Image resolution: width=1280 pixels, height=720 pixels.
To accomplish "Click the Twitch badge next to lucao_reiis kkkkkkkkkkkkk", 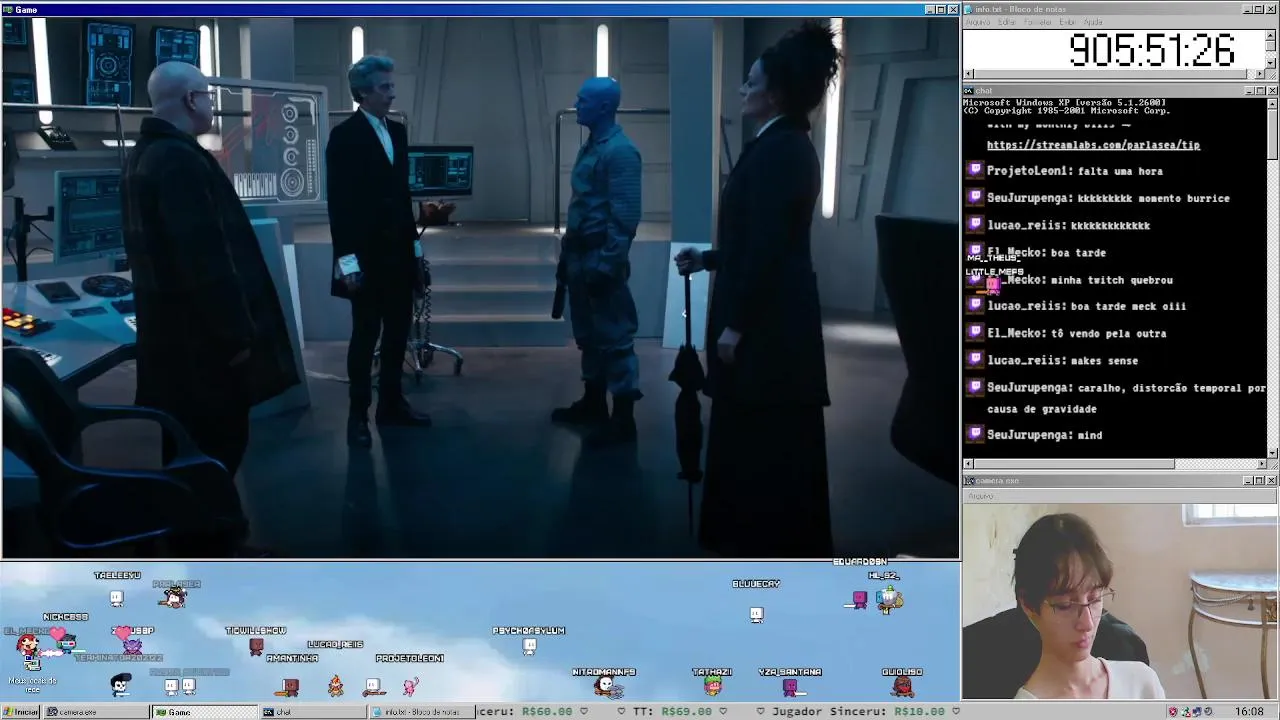I will pyautogui.click(x=975, y=225).
